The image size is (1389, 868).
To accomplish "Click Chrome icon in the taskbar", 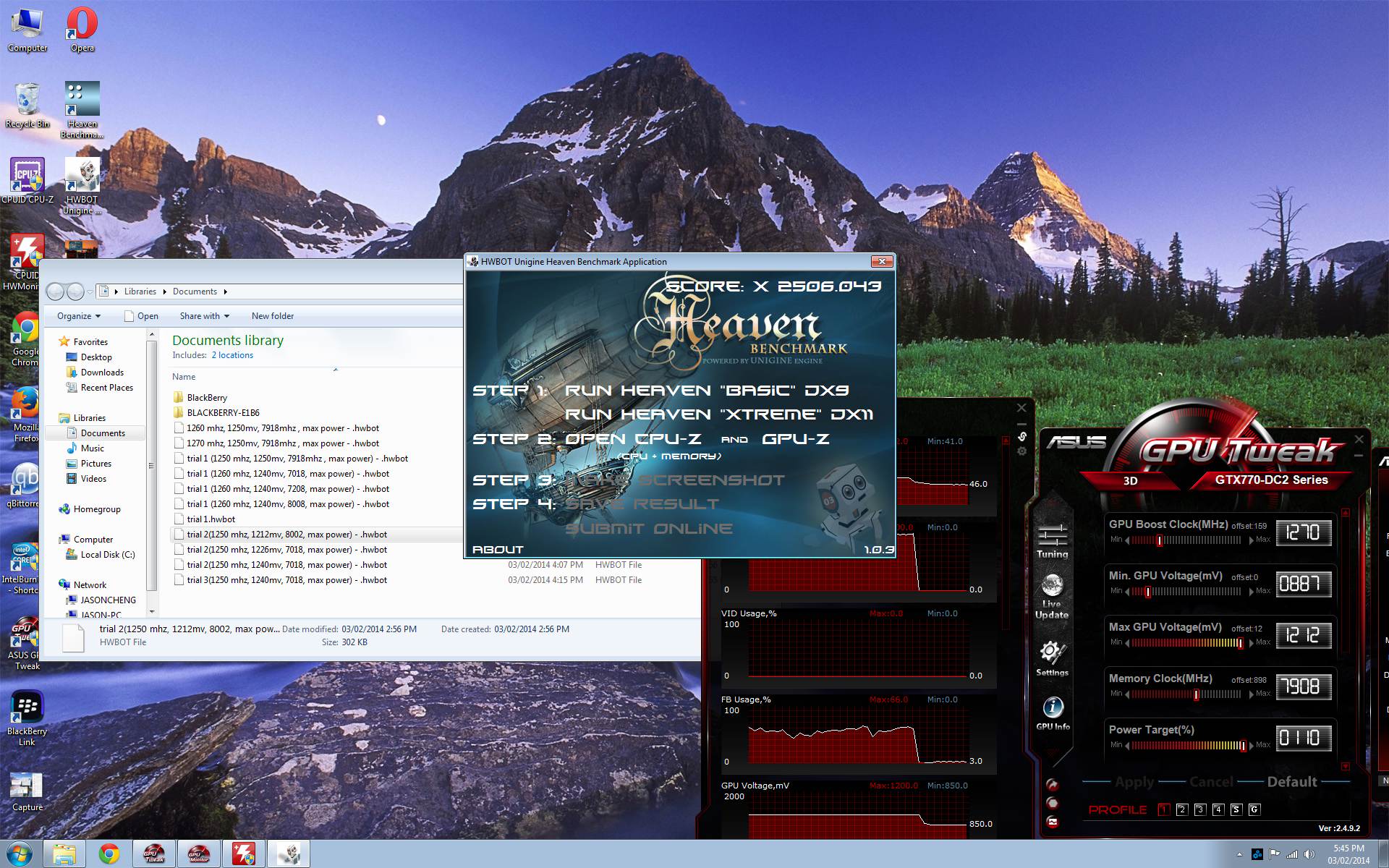I will click(x=109, y=854).
